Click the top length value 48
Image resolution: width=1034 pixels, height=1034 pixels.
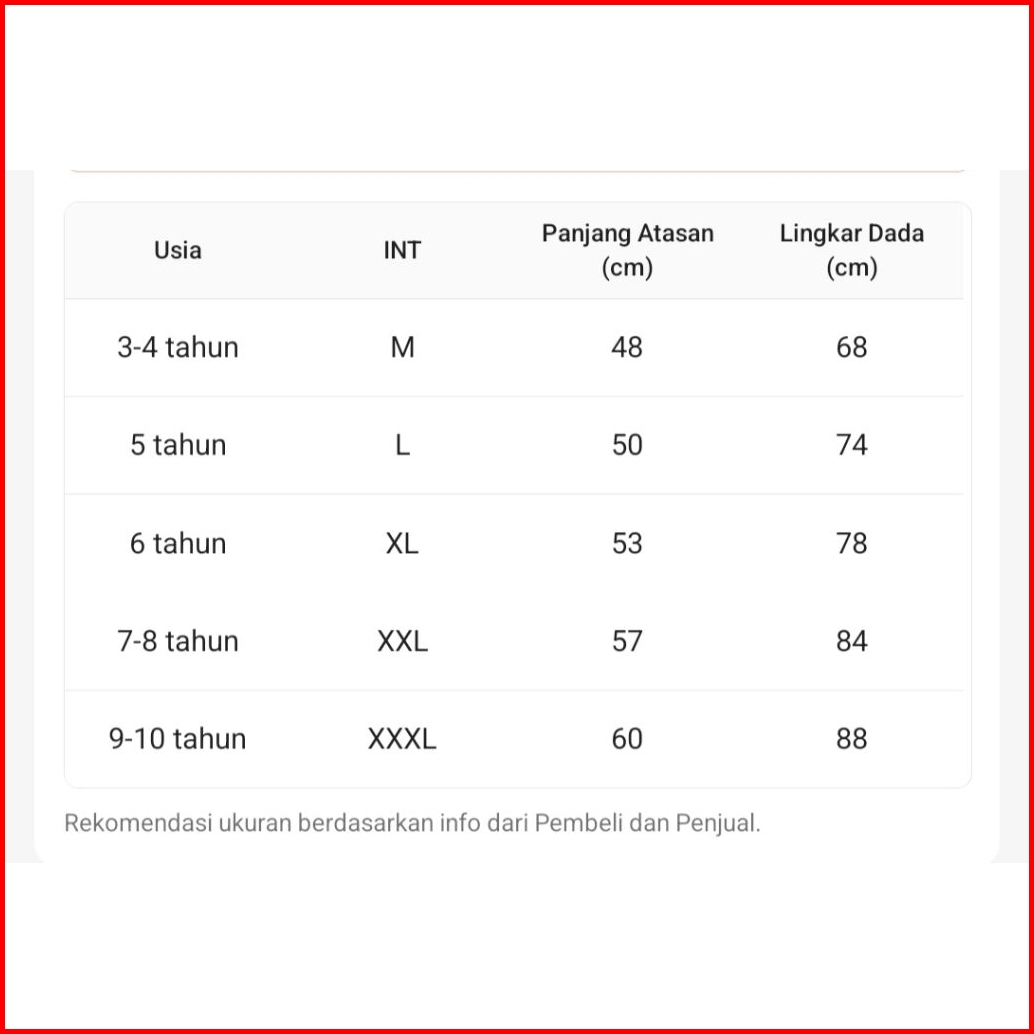tap(627, 347)
